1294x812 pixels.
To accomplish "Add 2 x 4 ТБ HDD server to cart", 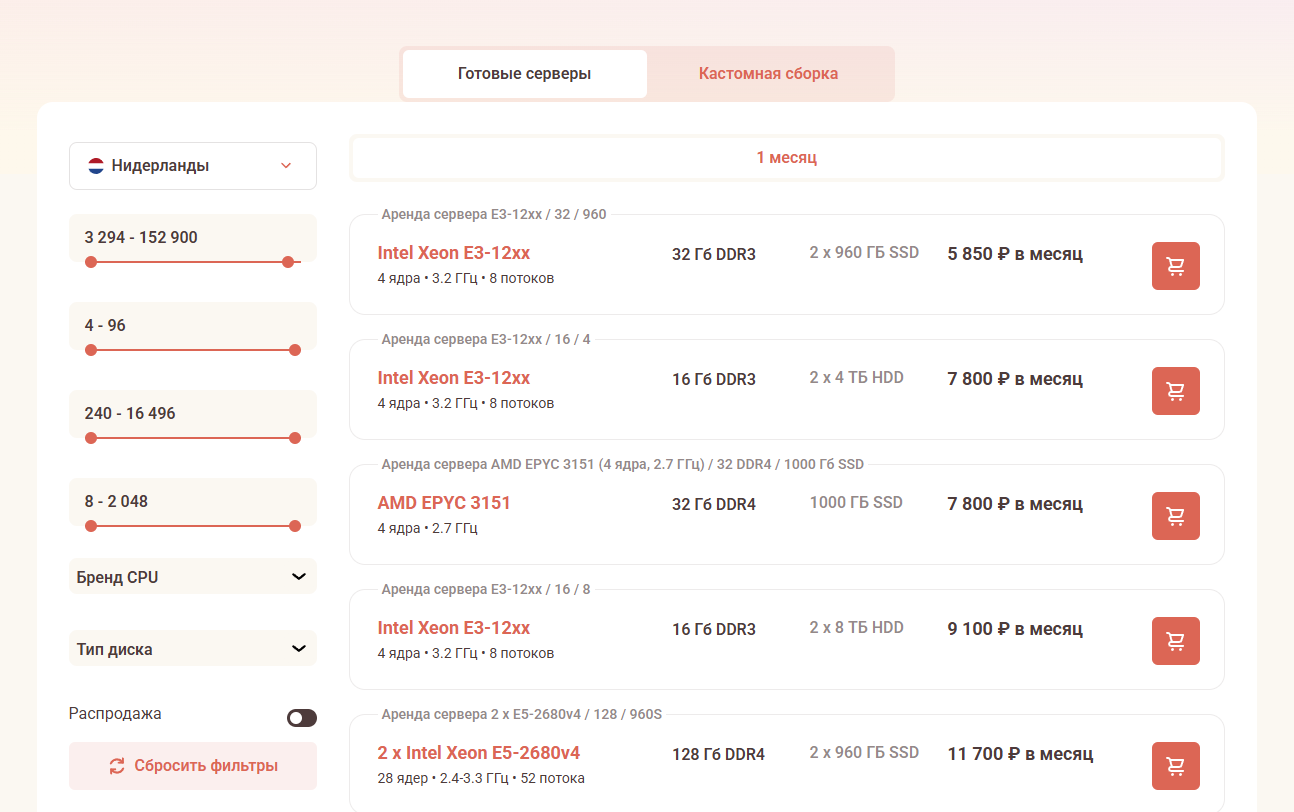I will click(x=1176, y=391).
